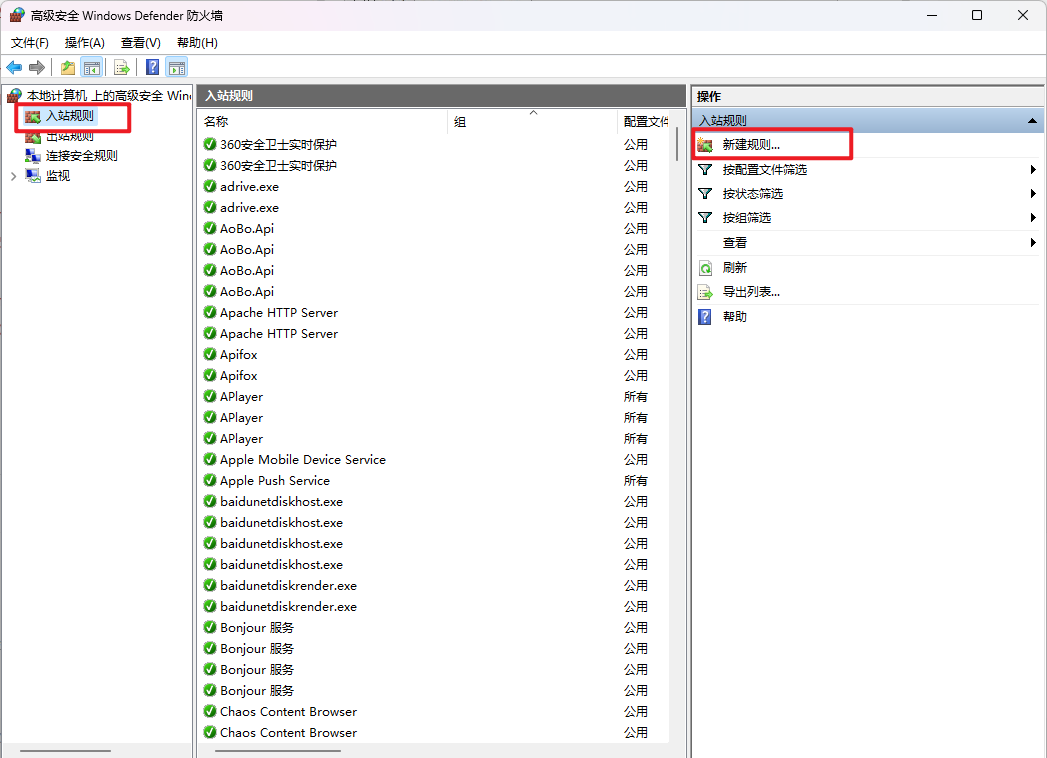This screenshot has width=1047, height=758.
Task: Expand the 监视 tree node
Action: [13, 176]
